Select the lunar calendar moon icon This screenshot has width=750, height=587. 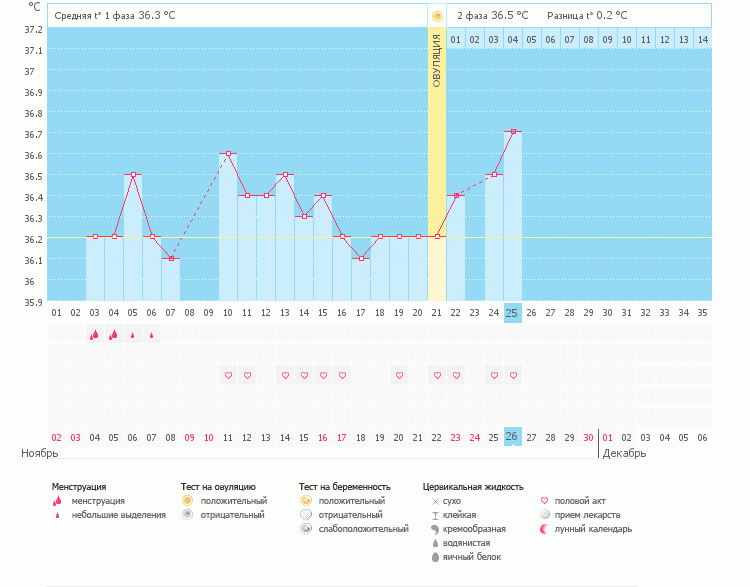coord(545,528)
